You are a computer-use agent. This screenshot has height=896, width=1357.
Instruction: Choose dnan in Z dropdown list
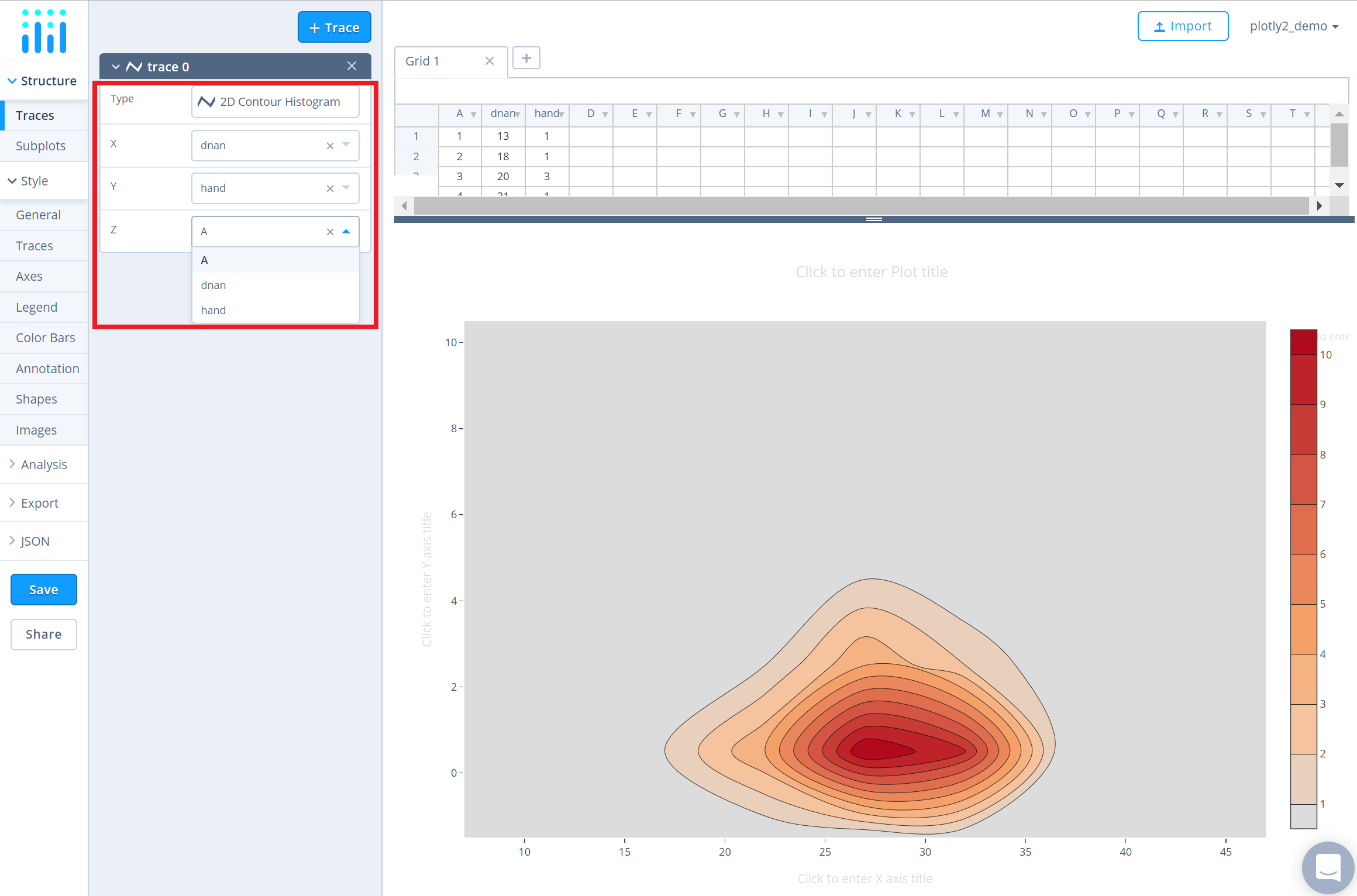tap(275, 285)
